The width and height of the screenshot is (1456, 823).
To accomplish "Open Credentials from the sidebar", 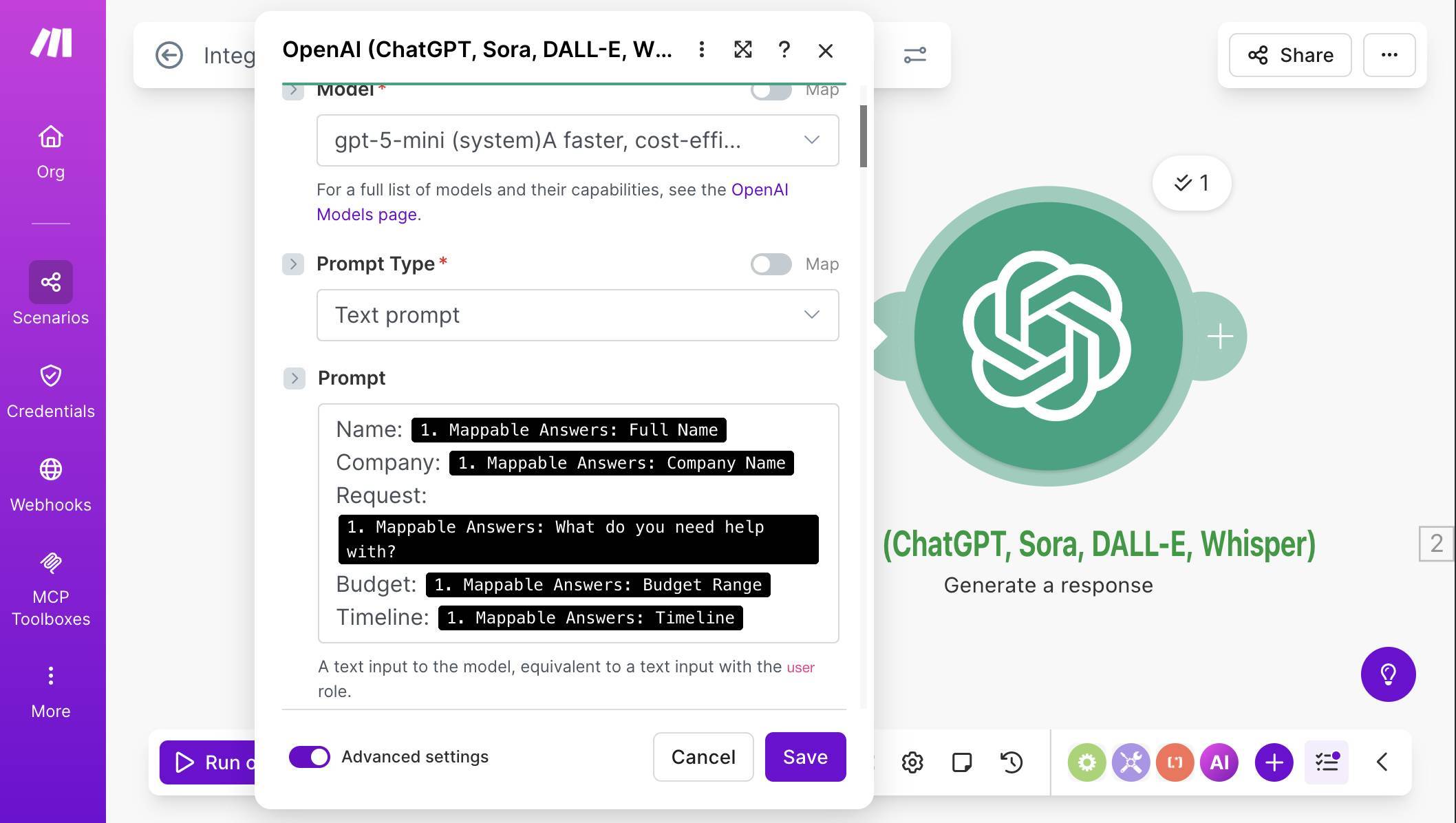I will click(50, 388).
